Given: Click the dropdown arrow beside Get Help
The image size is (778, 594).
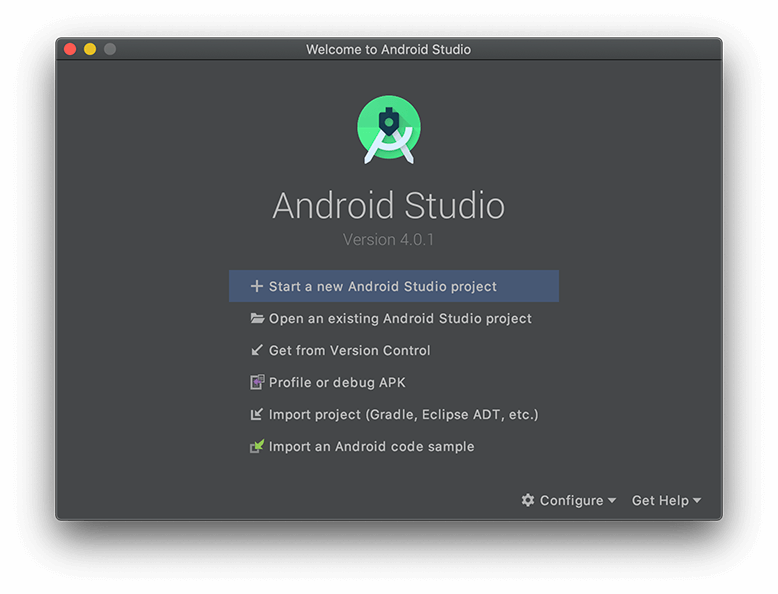Looking at the screenshot, I should [697, 501].
